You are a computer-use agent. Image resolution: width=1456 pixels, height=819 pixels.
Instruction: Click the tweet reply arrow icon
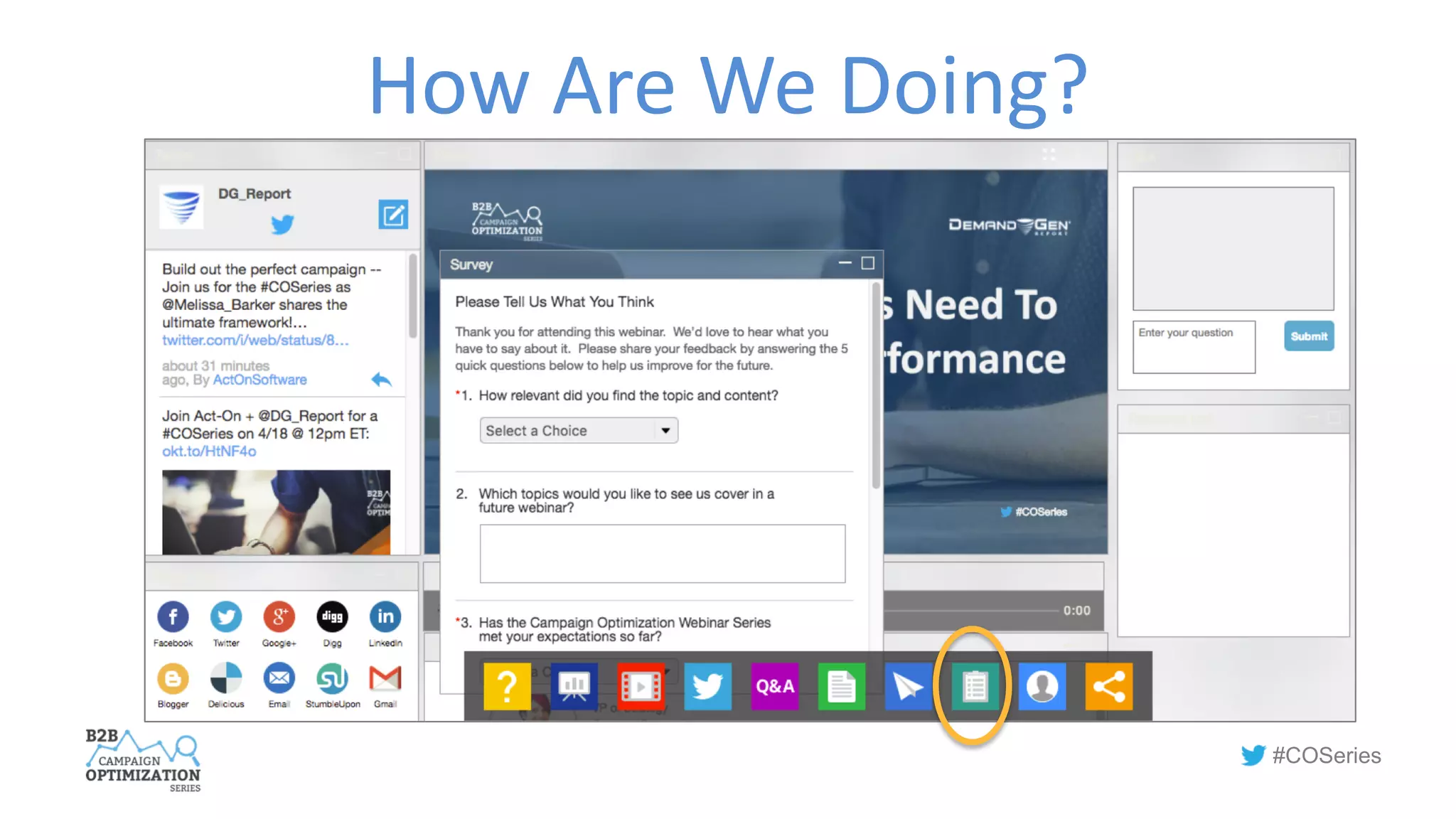(x=382, y=380)
